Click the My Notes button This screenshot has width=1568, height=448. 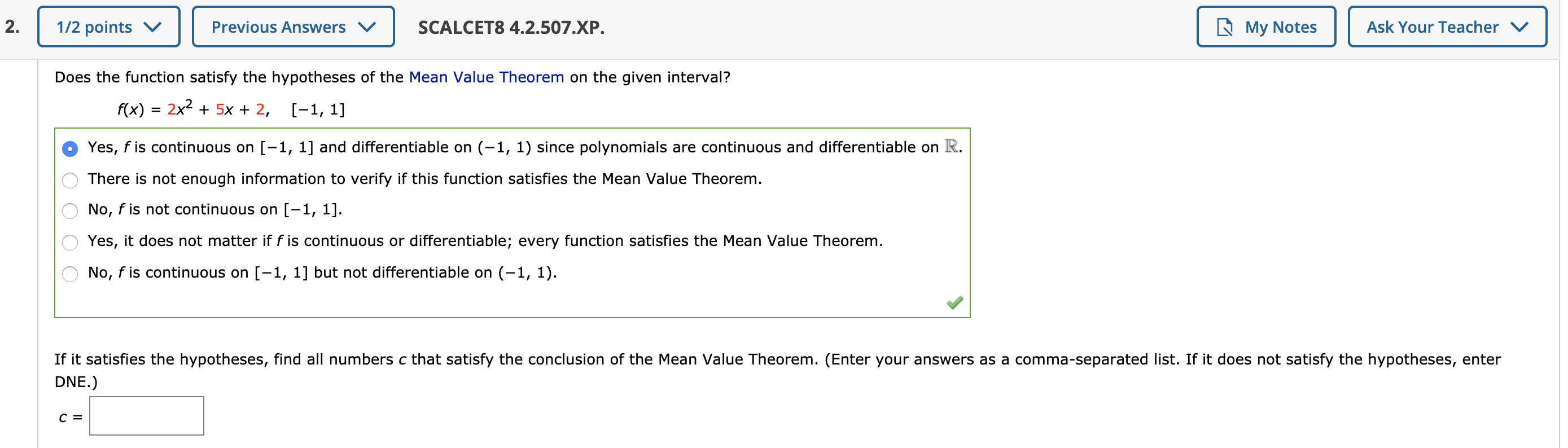1266,26
